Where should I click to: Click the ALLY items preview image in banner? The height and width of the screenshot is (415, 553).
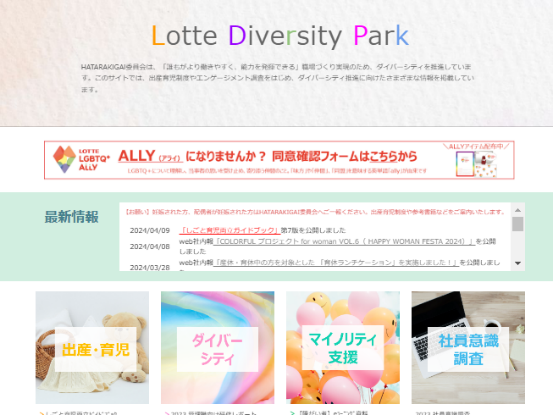pyautogui.click(x=476, y=164)
